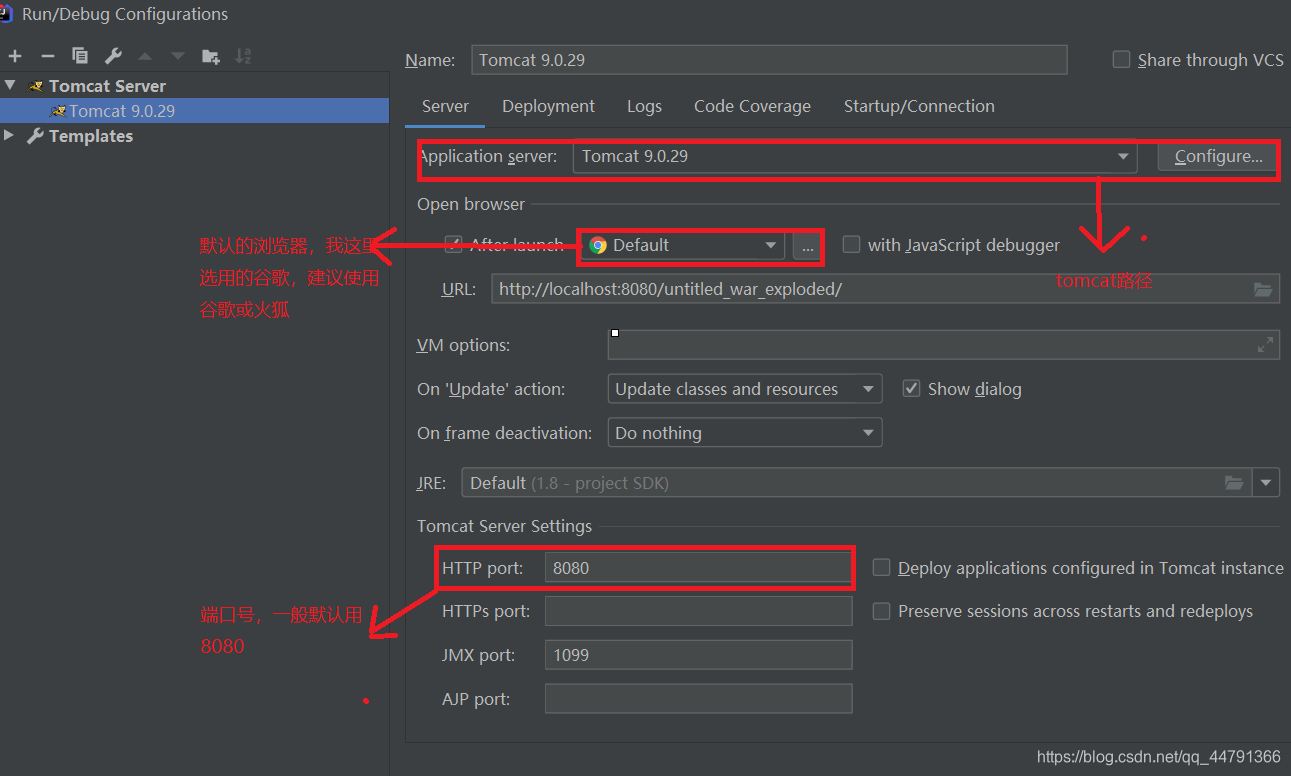Image resolution: width=1291 pixels, height=776 pixels.
Task: Toggle the After launch checkbox
Action: (x=453, y=245)
